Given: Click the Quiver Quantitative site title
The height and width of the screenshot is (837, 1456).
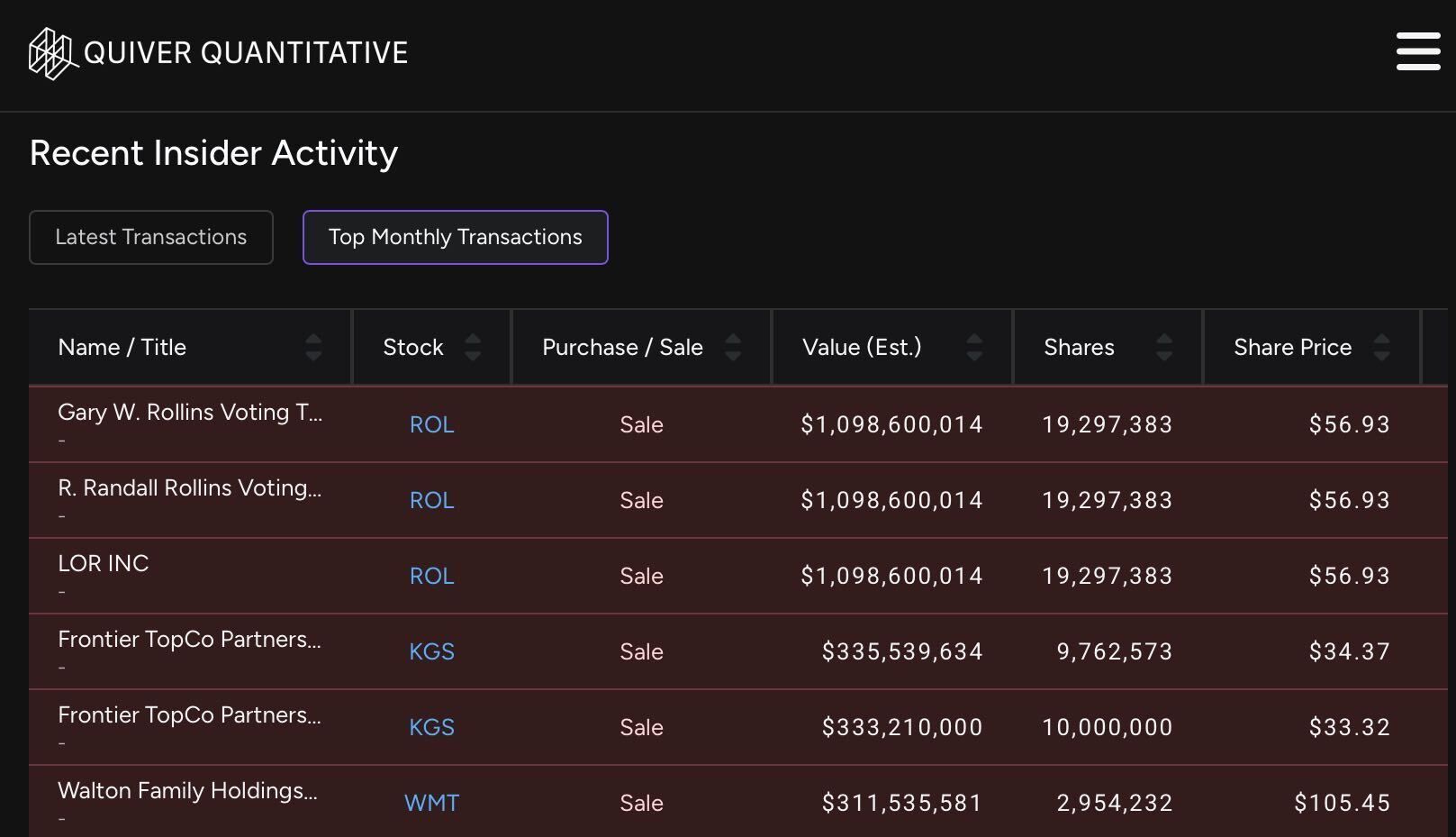Looking at the screenshot, I should [245, 53].
